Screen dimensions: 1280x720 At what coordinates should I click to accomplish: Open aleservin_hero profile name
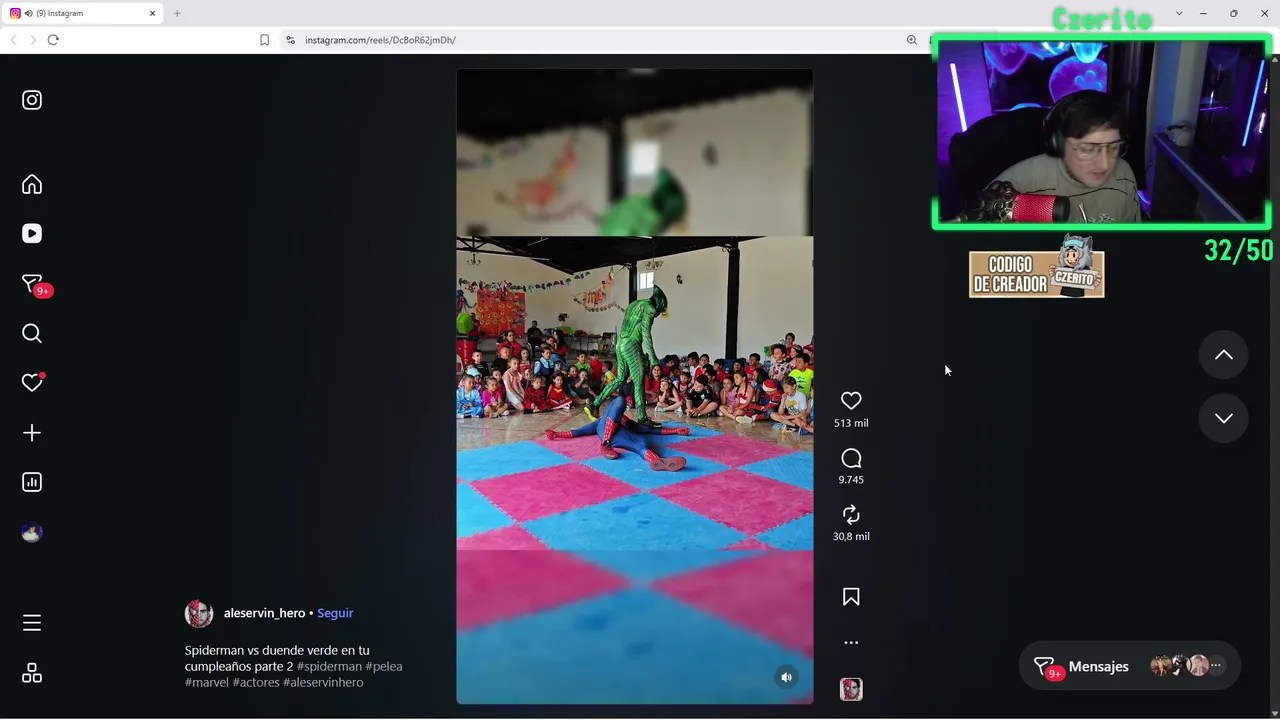tap(264, 613)
